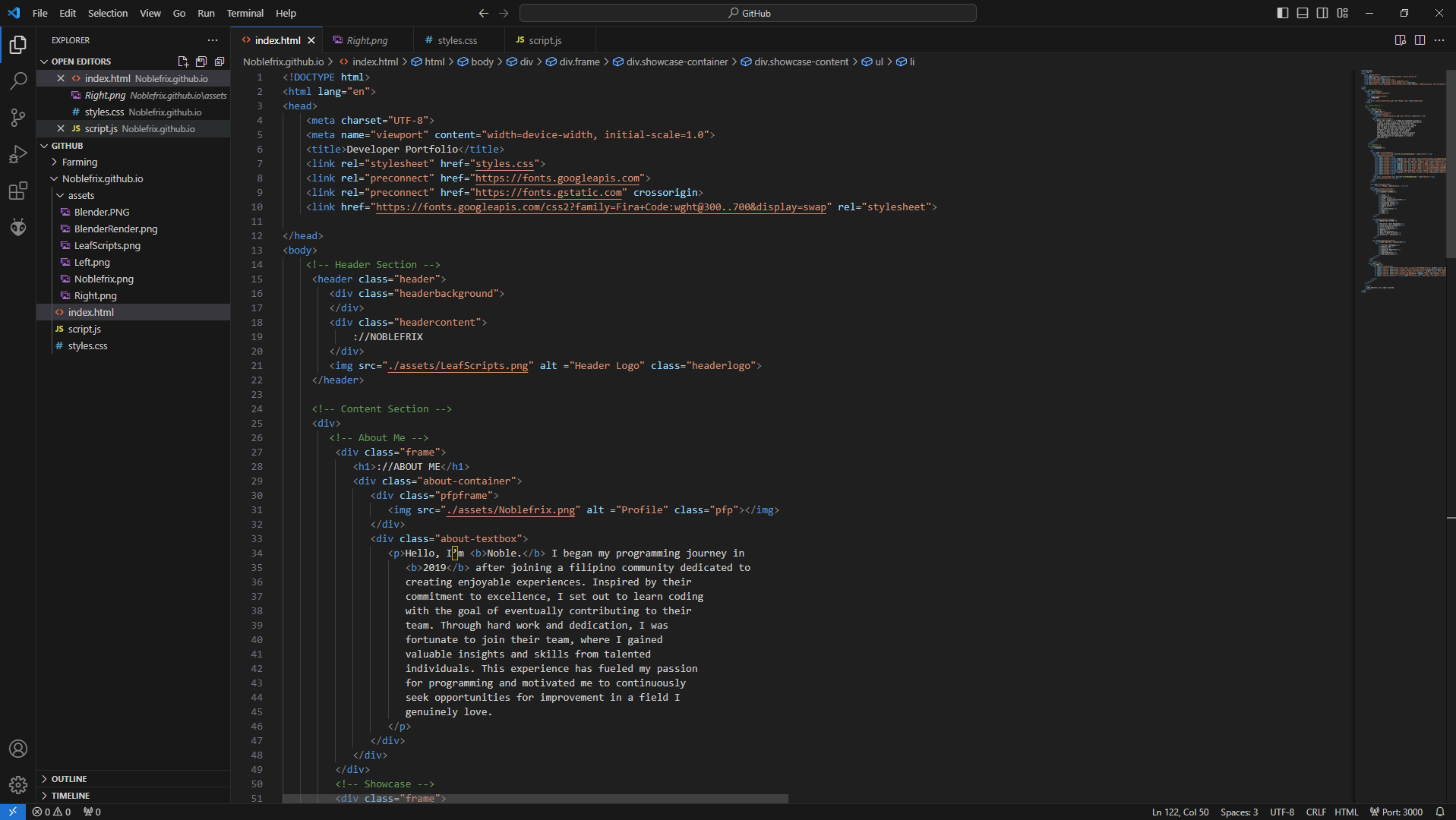
Task: Toggle the primary sidebar visibility
Action: [x=1282, y=13]
